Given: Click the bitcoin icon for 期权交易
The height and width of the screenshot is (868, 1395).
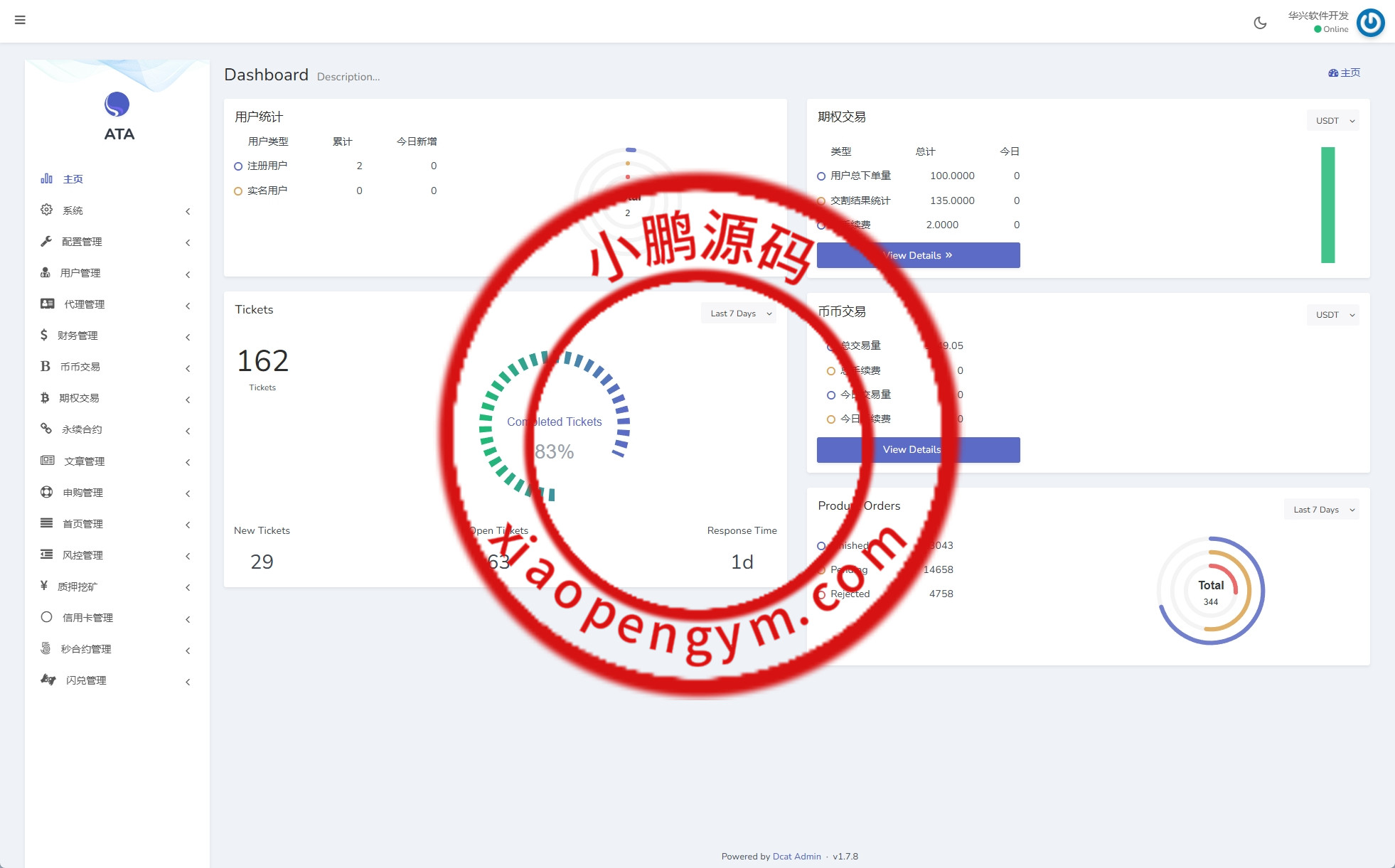Looking at the screenshot, I should coord(45,397).
